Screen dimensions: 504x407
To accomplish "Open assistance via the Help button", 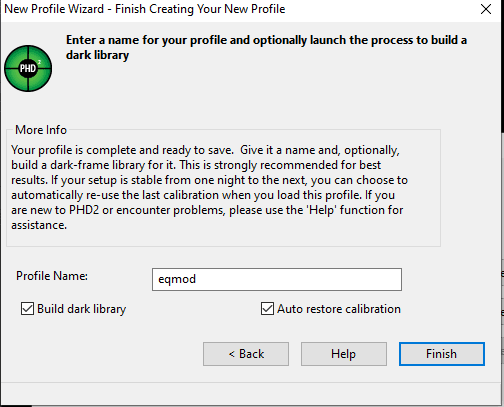I will pos(344,354).
